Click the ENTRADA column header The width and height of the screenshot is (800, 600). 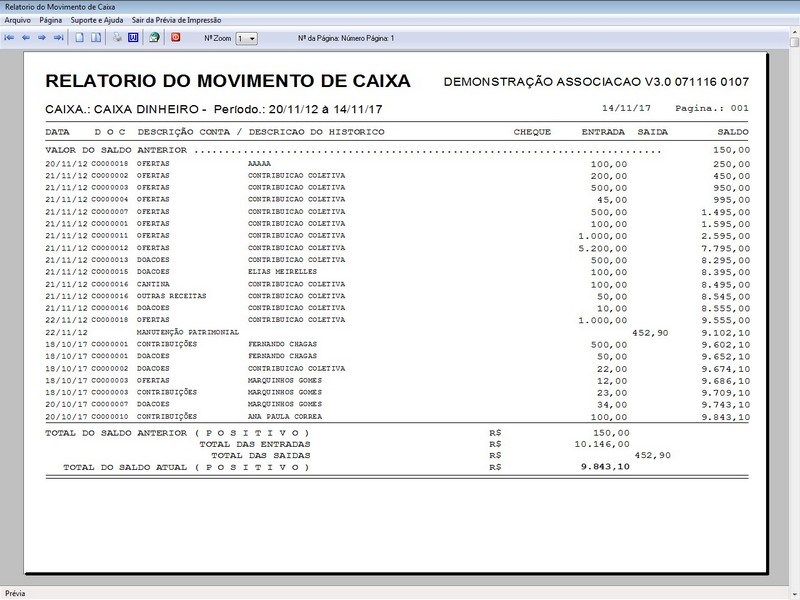pos(603,132)
